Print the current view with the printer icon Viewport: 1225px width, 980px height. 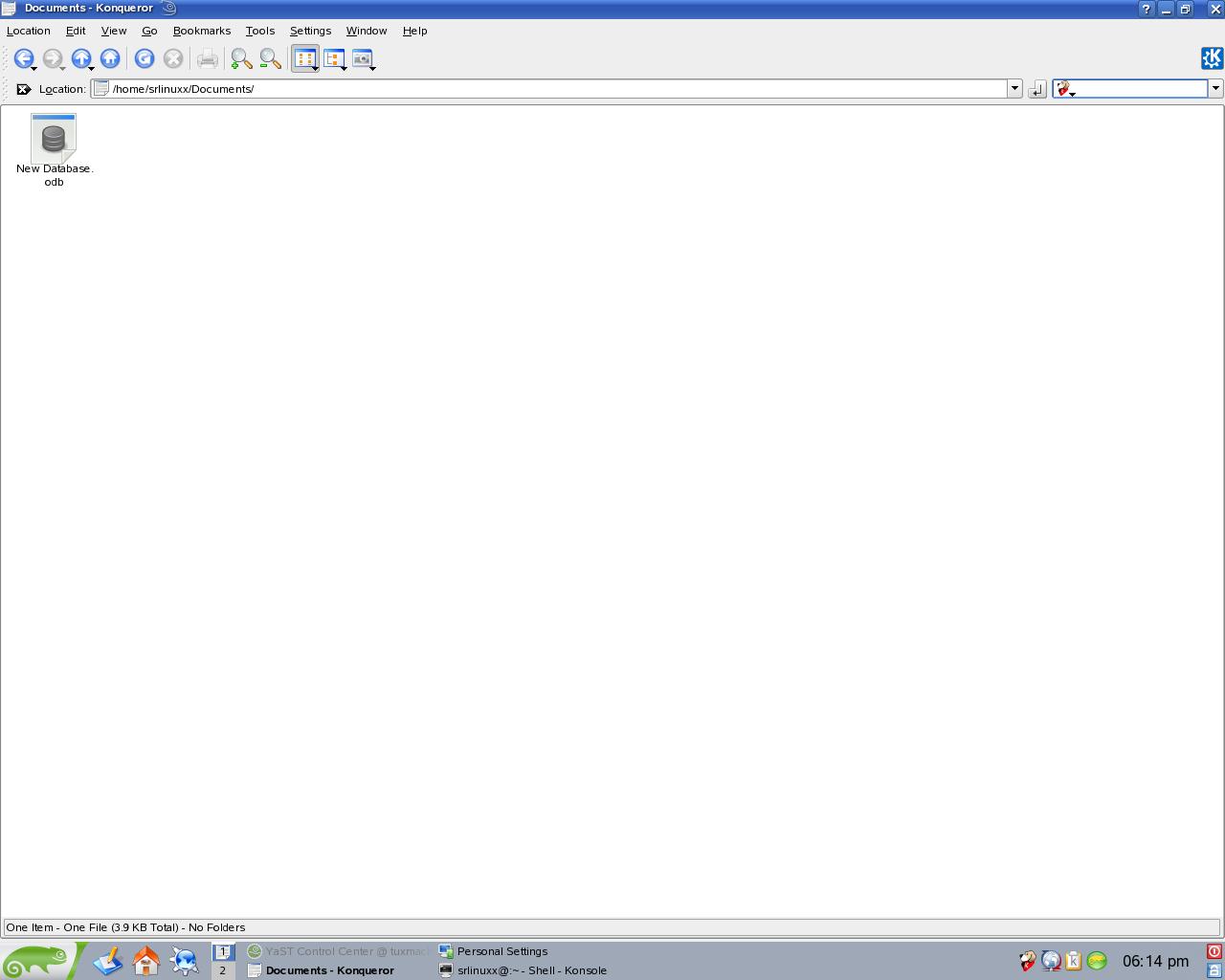coord(208,59)
